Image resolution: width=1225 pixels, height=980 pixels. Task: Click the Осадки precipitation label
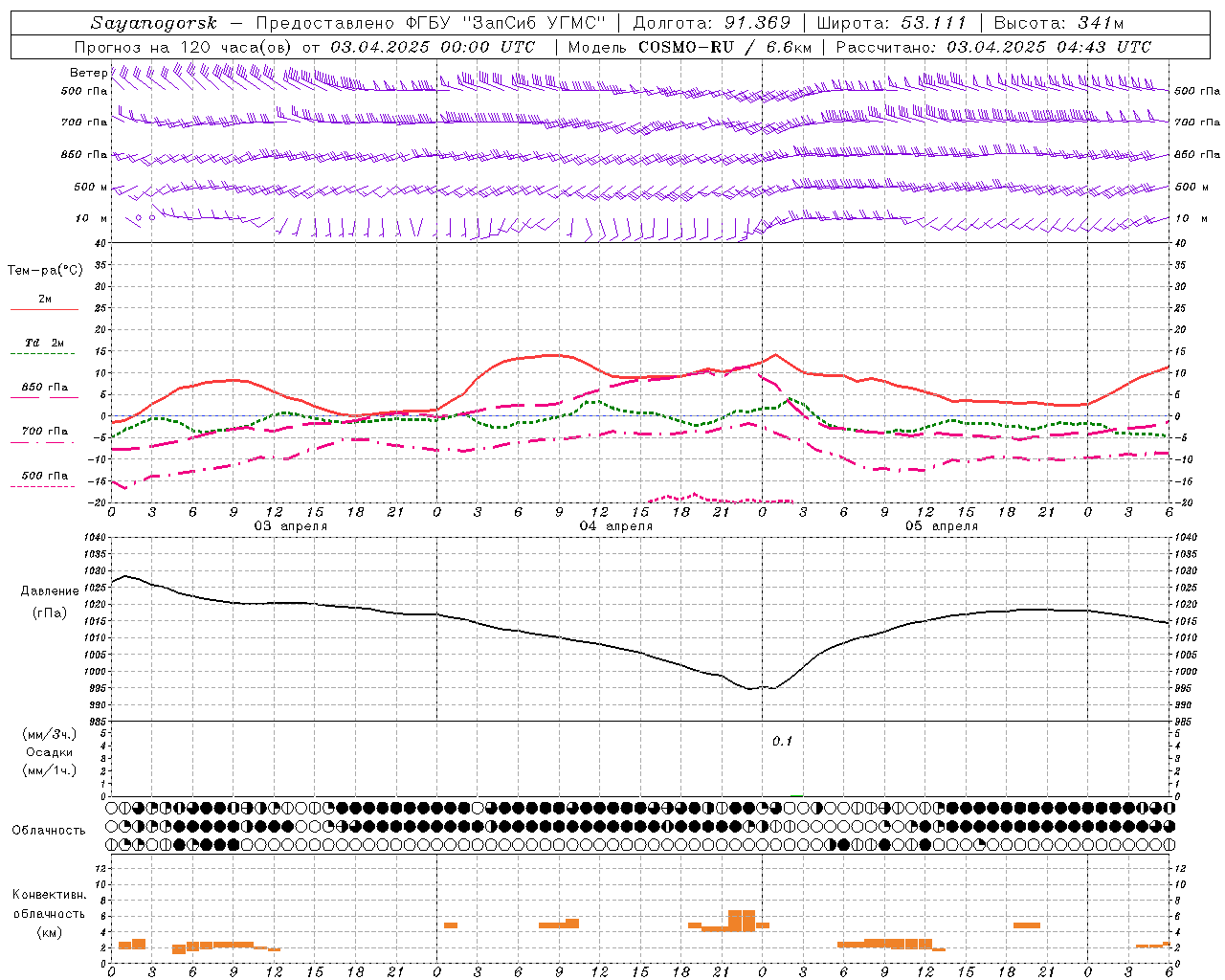point(49,752)
